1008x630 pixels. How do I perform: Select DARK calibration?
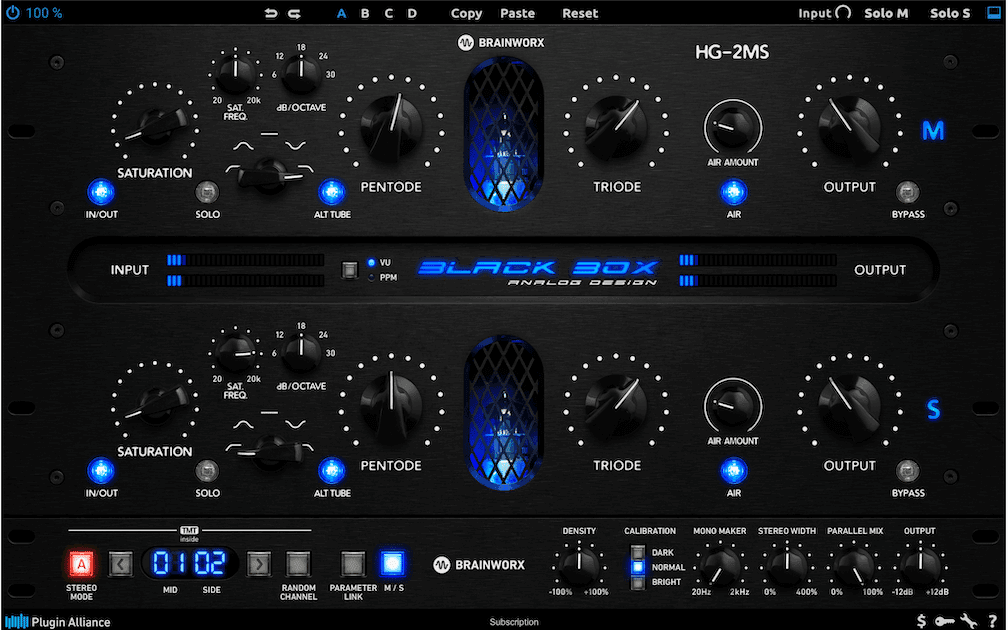pos(638,552)
